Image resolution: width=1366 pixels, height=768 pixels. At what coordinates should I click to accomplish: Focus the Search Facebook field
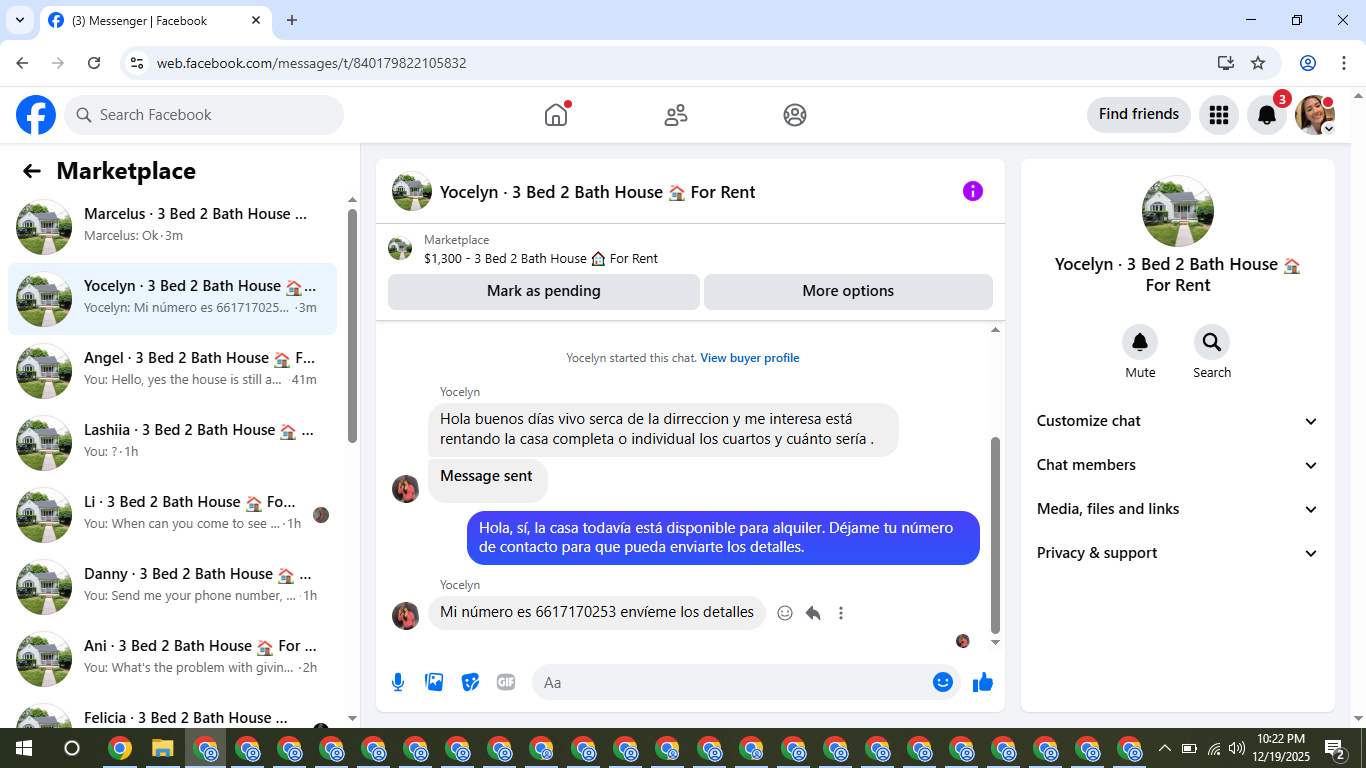pyautogui.click(x=204, y=115)
